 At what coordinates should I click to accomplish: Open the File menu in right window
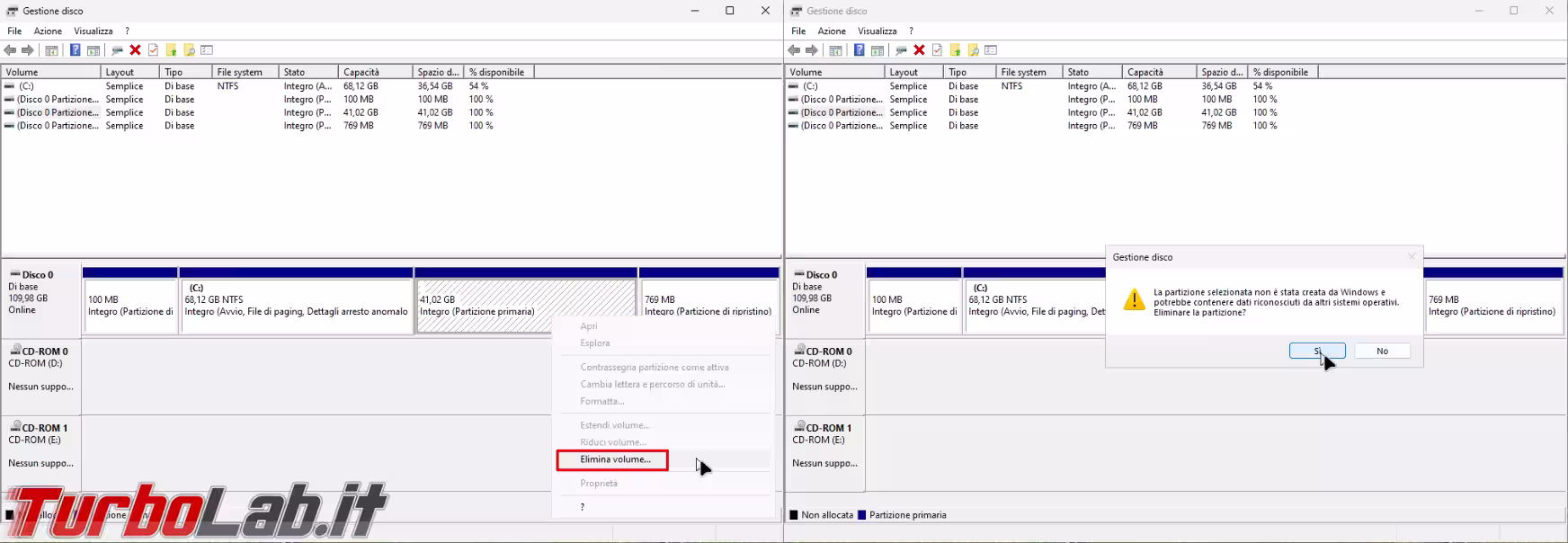[x=798, y=31]
